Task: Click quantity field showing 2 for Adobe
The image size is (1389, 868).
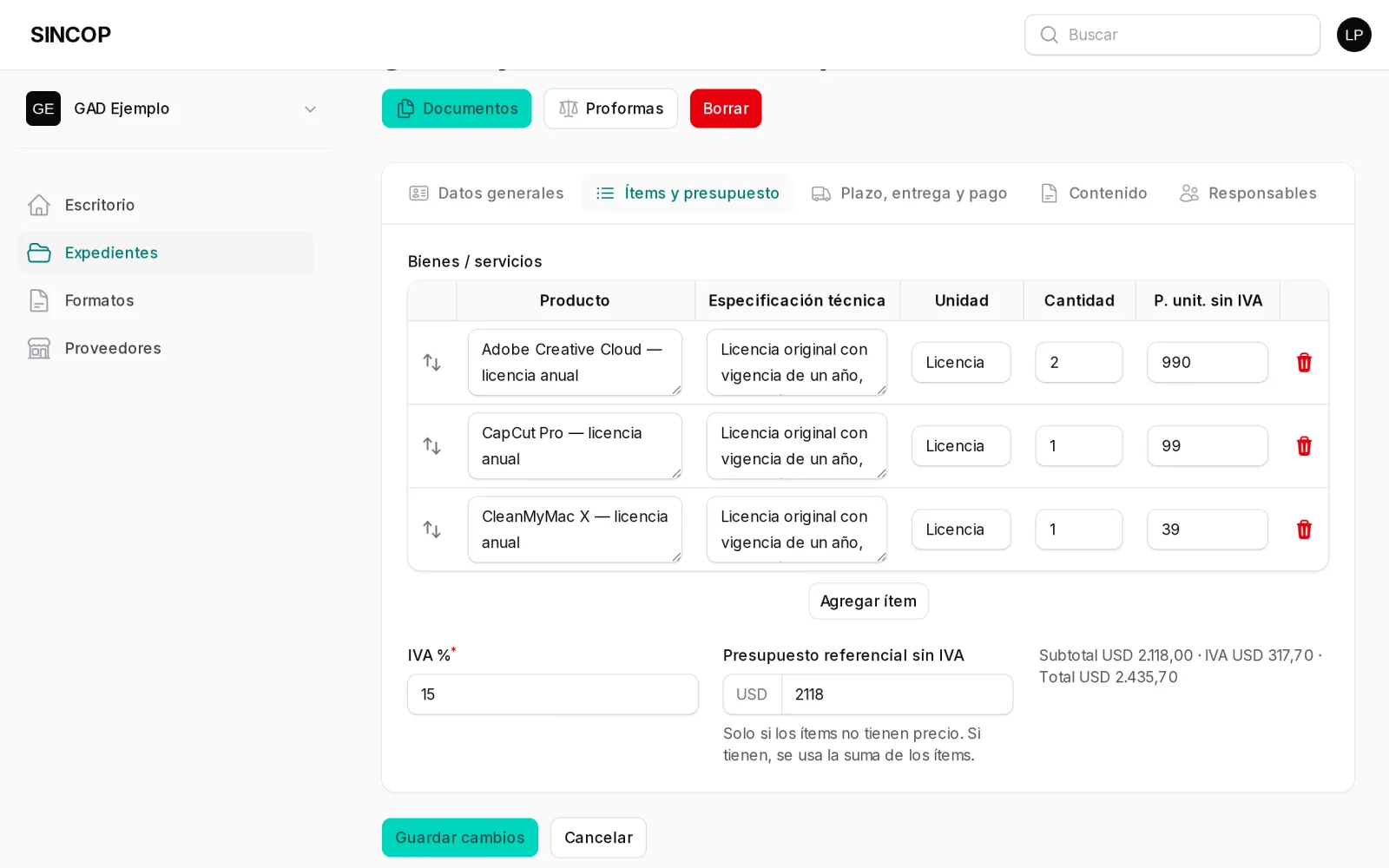Action: point(1079,362)
